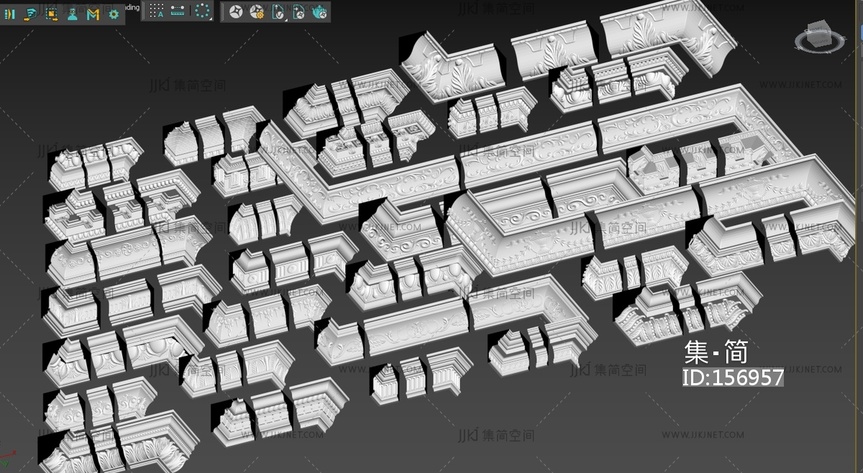Open the Material Editor sphere icon
Image resolution: width=863 pixels, height=473 pixels.
point(236,12)
